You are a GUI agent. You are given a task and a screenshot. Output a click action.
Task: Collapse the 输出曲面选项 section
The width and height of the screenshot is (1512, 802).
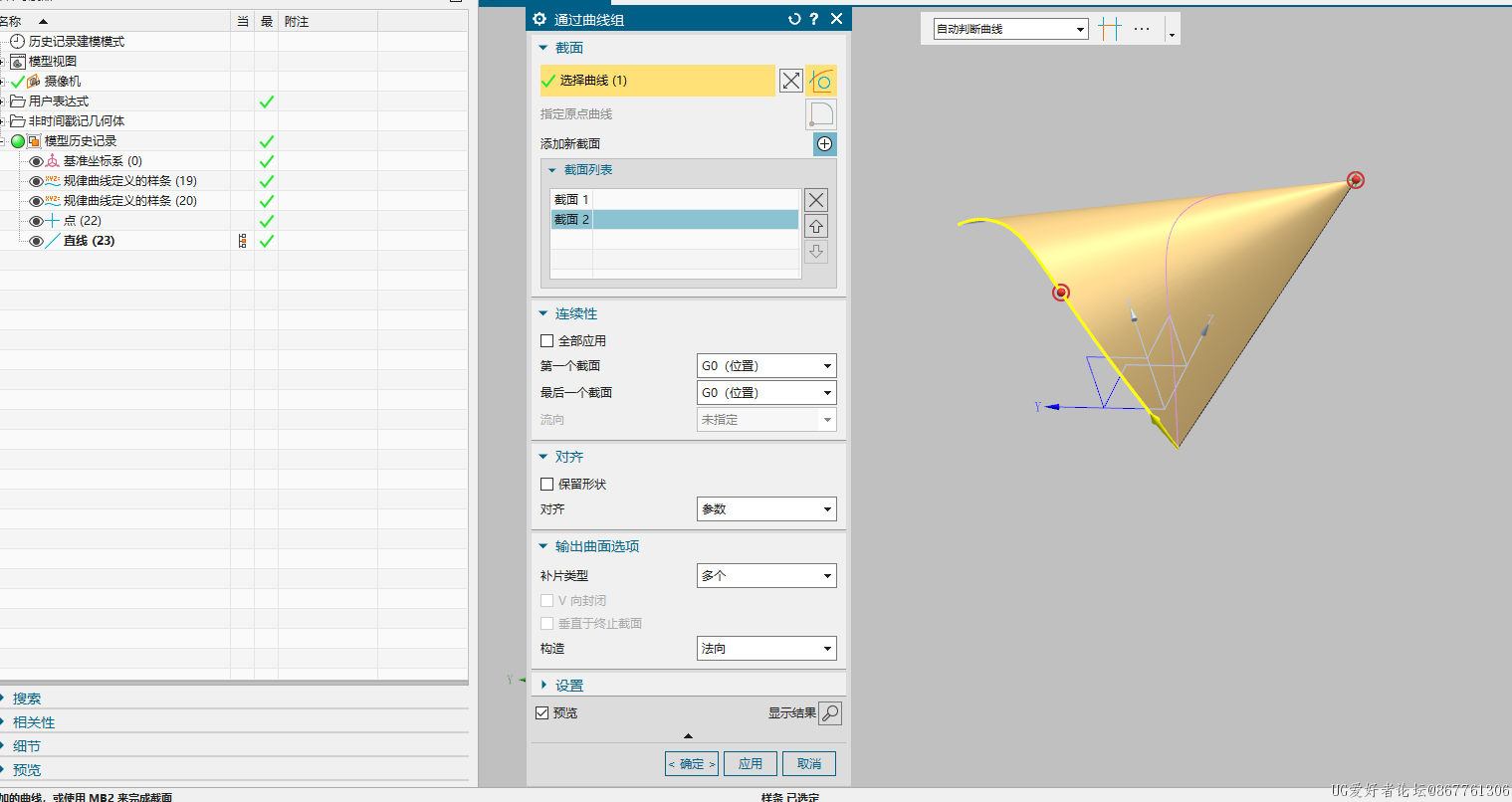tap(543, 546)
